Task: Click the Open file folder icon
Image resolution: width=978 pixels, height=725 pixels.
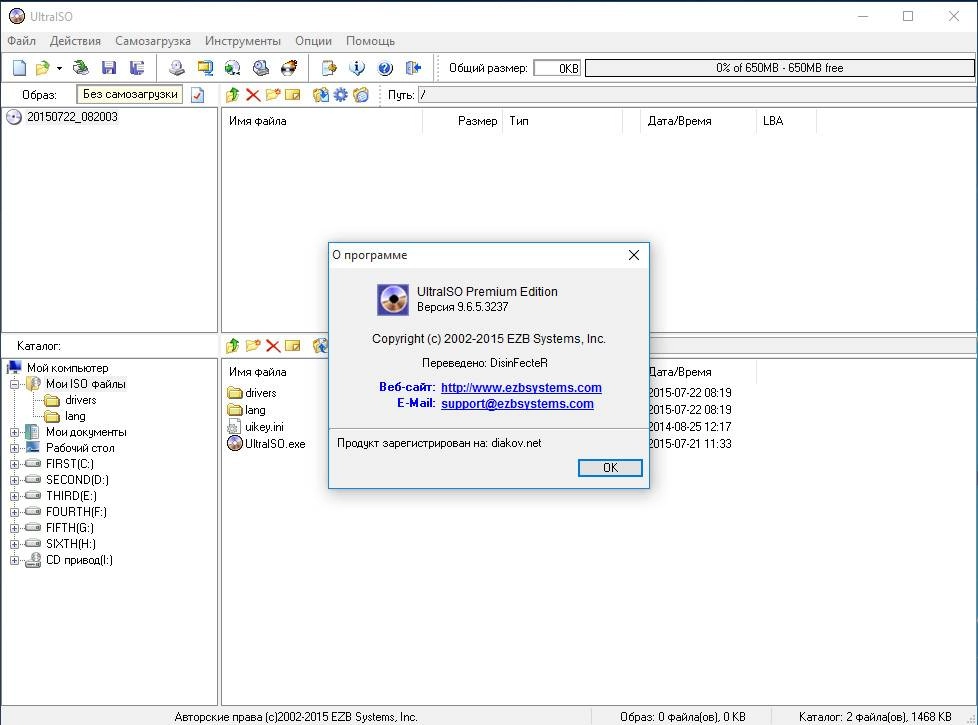Action: coord(42,67)
